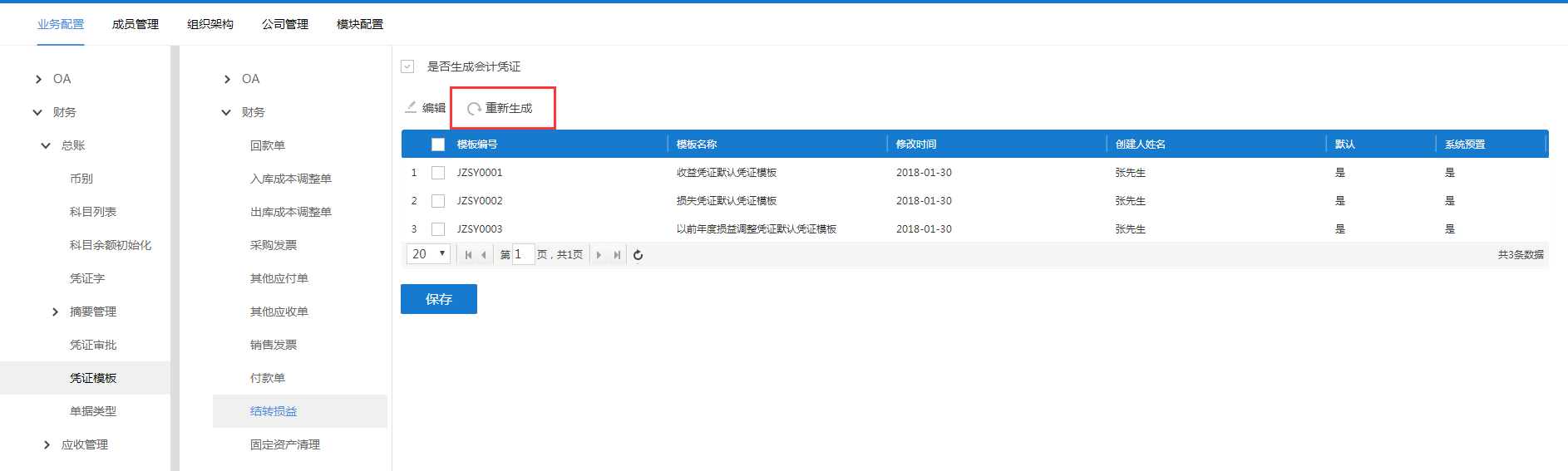
Task: Check the select-all header checkbox
Action: pos(438,145)
